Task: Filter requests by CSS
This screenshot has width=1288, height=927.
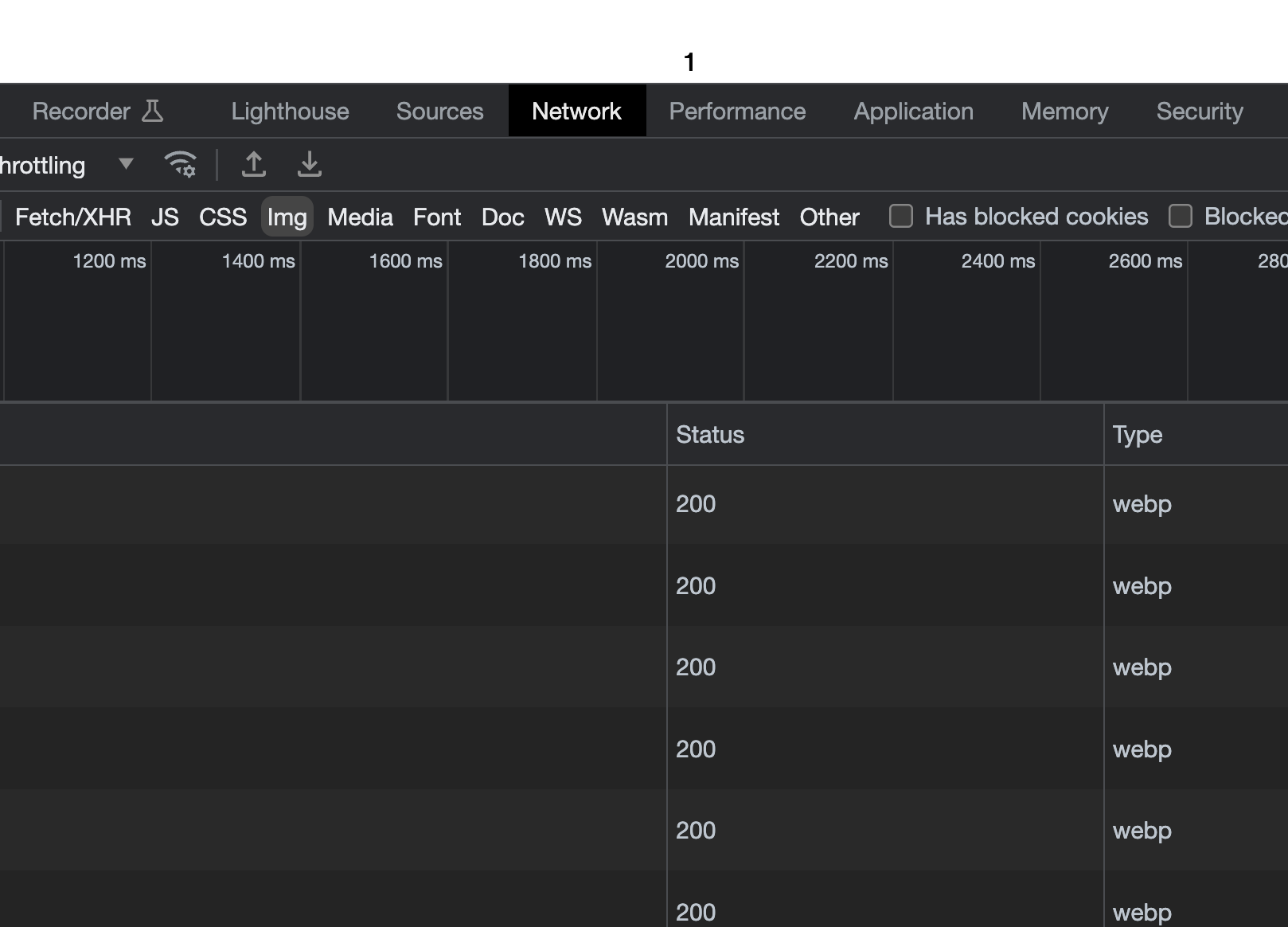Action: (222, 217)
